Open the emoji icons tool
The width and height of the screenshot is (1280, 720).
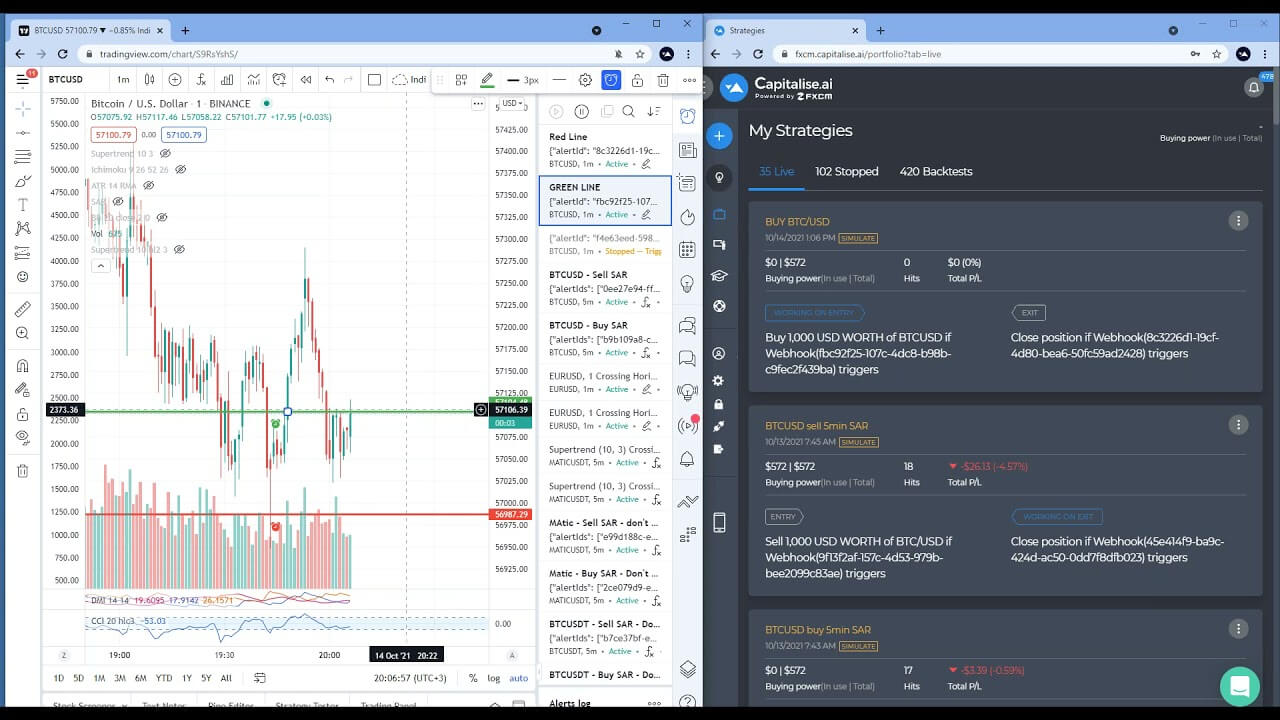pos(22,277)
